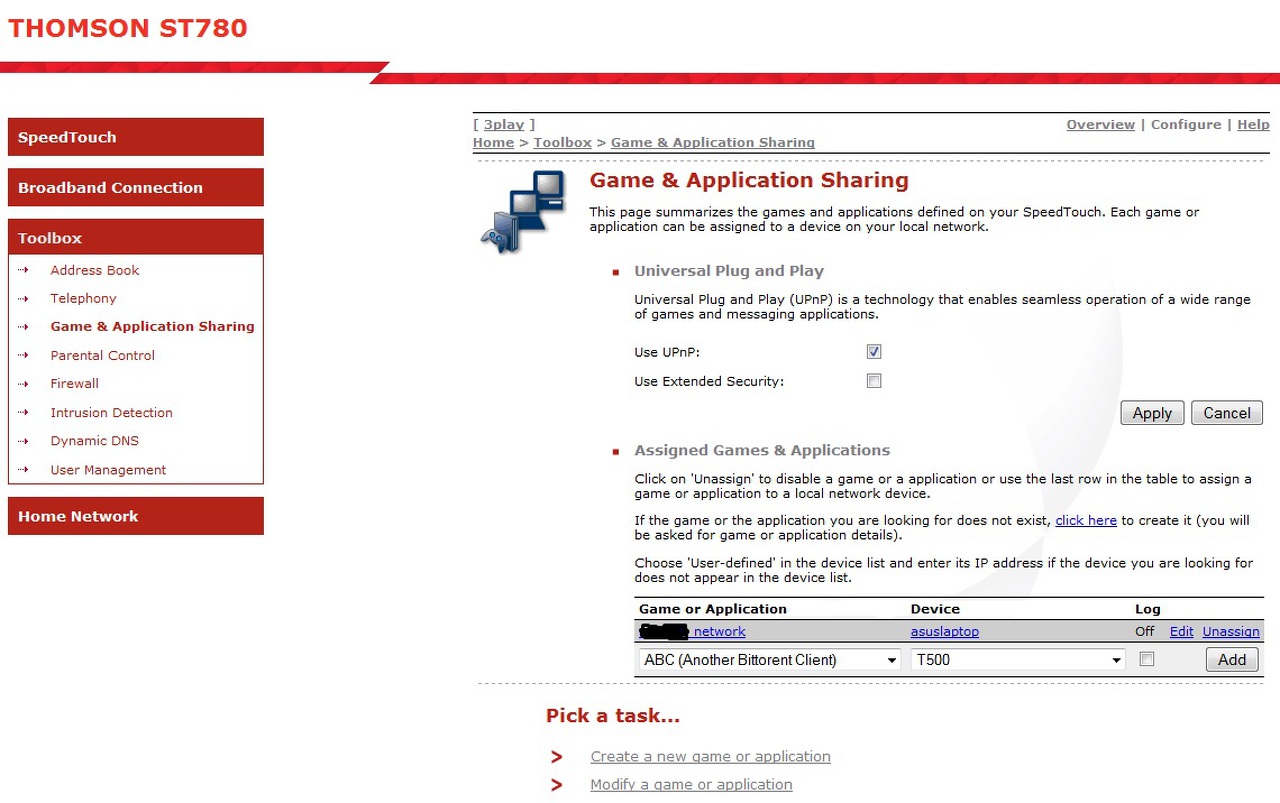Click the 'Assigned Games & Applications' section heading
The image size is (1280, 803).
(x=762, y=450)
